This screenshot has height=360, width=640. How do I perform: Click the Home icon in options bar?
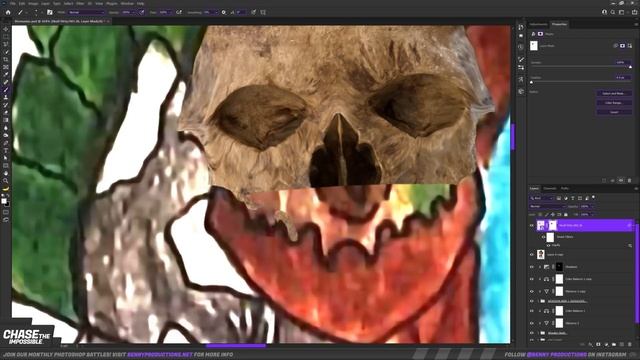pyautogui.click(x=8, y=12)
